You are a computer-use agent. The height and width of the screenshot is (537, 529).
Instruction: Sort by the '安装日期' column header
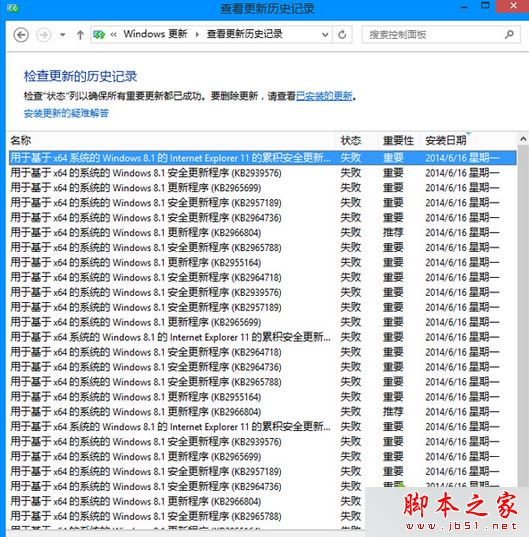tap(446, 140)
